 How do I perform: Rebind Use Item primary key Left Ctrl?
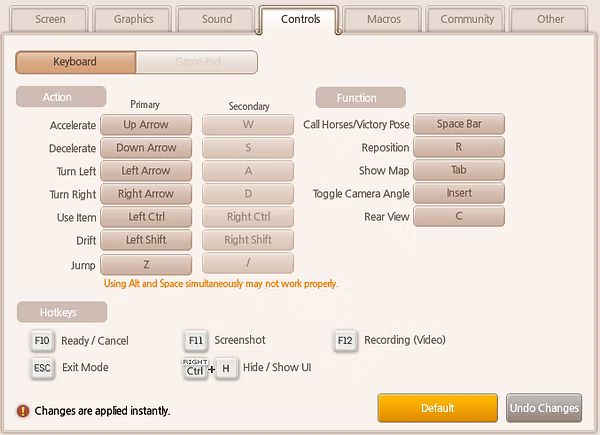(x=146, y=217)
